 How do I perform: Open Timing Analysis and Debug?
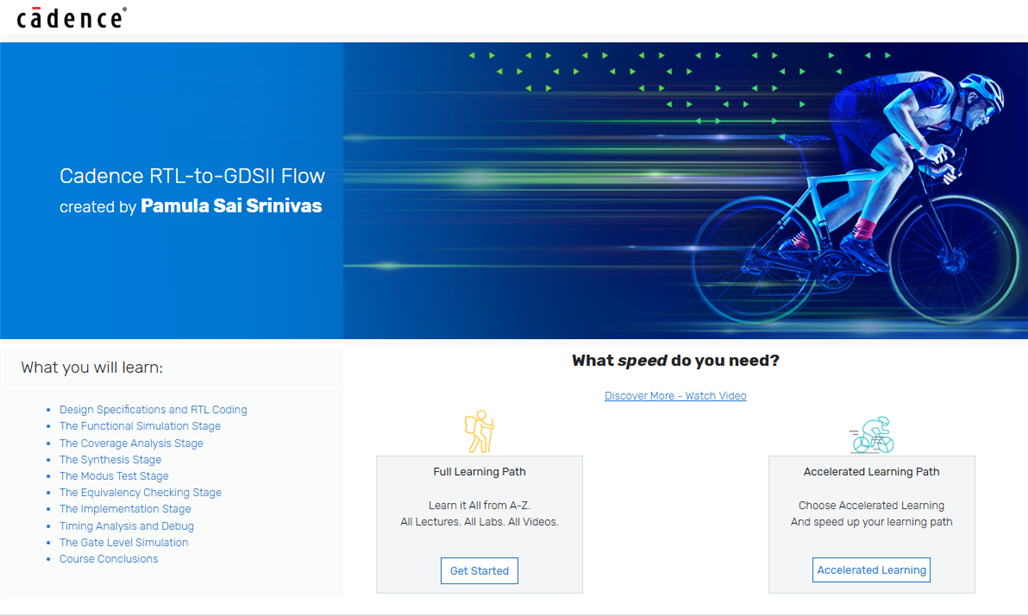pyautogui.click(x=126, y=526)
